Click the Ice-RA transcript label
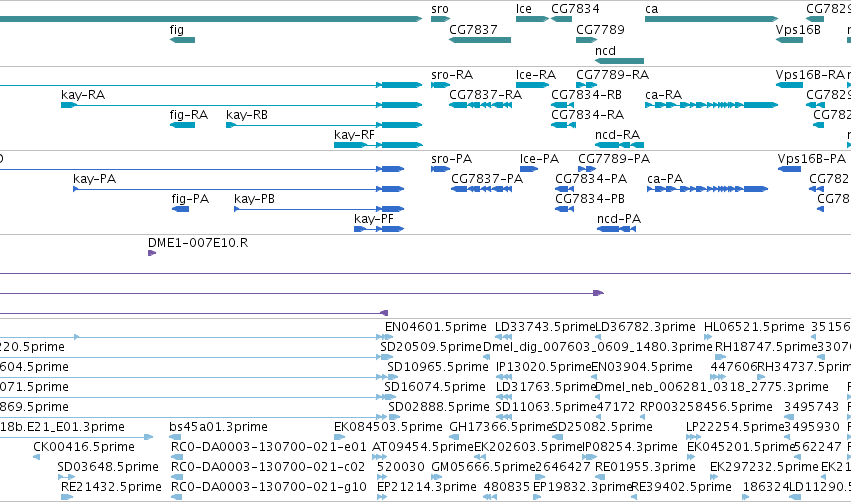 tap(536, 75)
